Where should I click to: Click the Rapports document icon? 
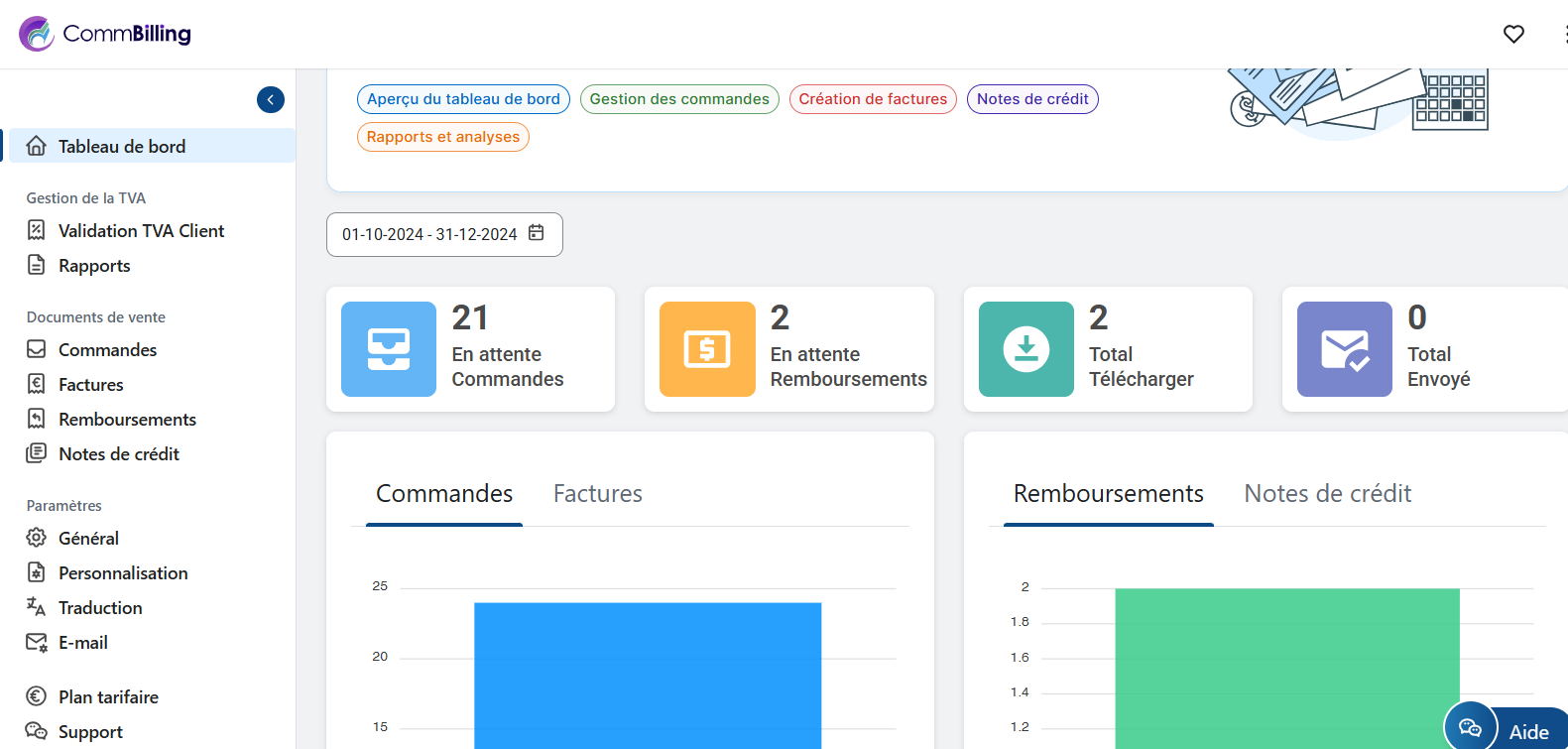[x=37, y=265]
